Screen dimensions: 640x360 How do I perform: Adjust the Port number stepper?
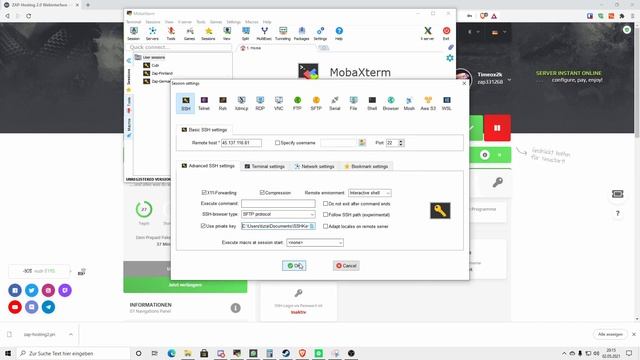click(x=401, y=142)
